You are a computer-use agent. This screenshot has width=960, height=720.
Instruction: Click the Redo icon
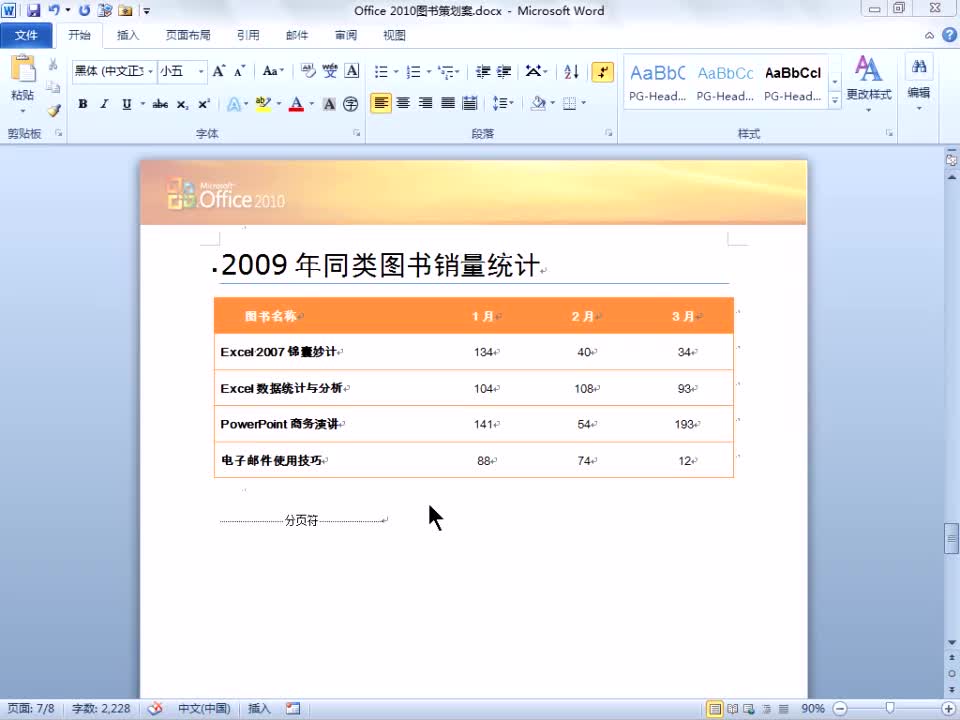click(x=84, y=10)
